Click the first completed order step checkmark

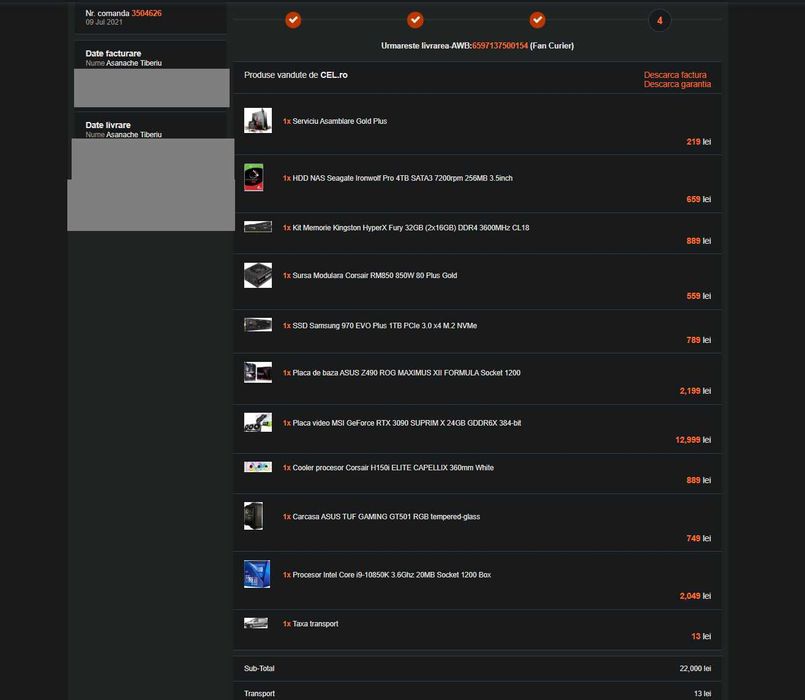click(293, 20)
